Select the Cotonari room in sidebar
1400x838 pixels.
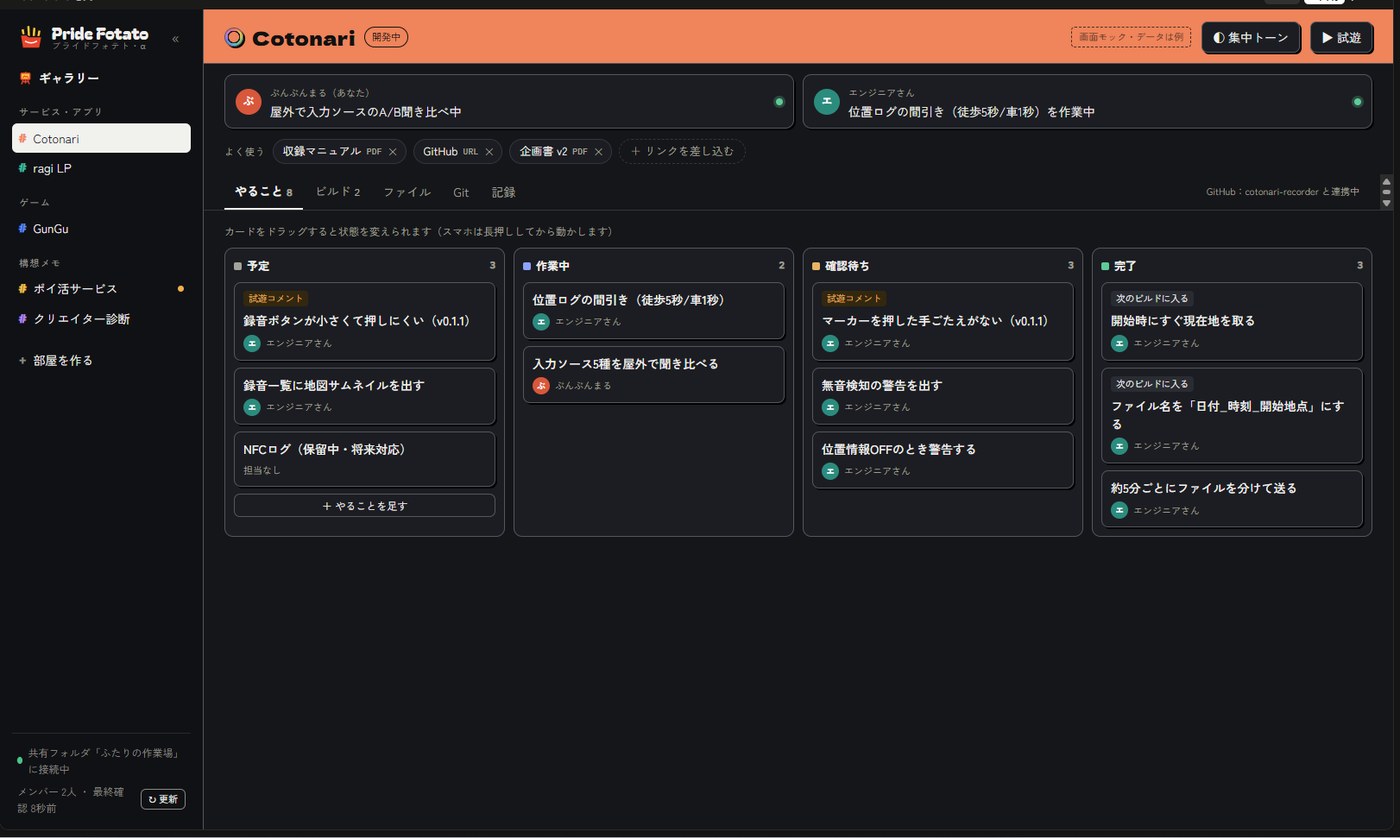point(101,139)
